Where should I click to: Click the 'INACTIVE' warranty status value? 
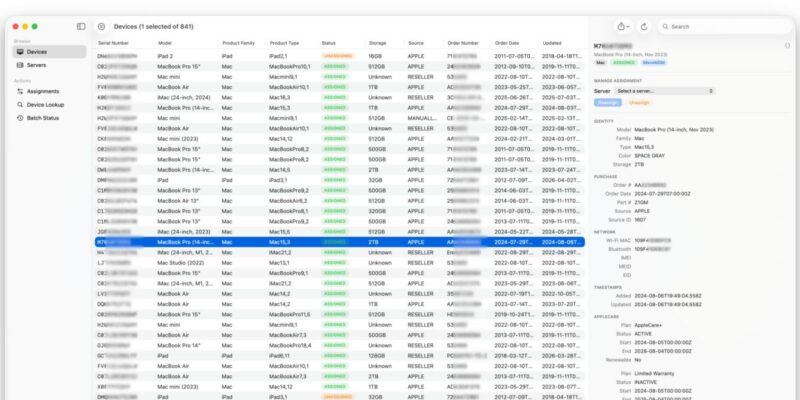coord(645,382)
